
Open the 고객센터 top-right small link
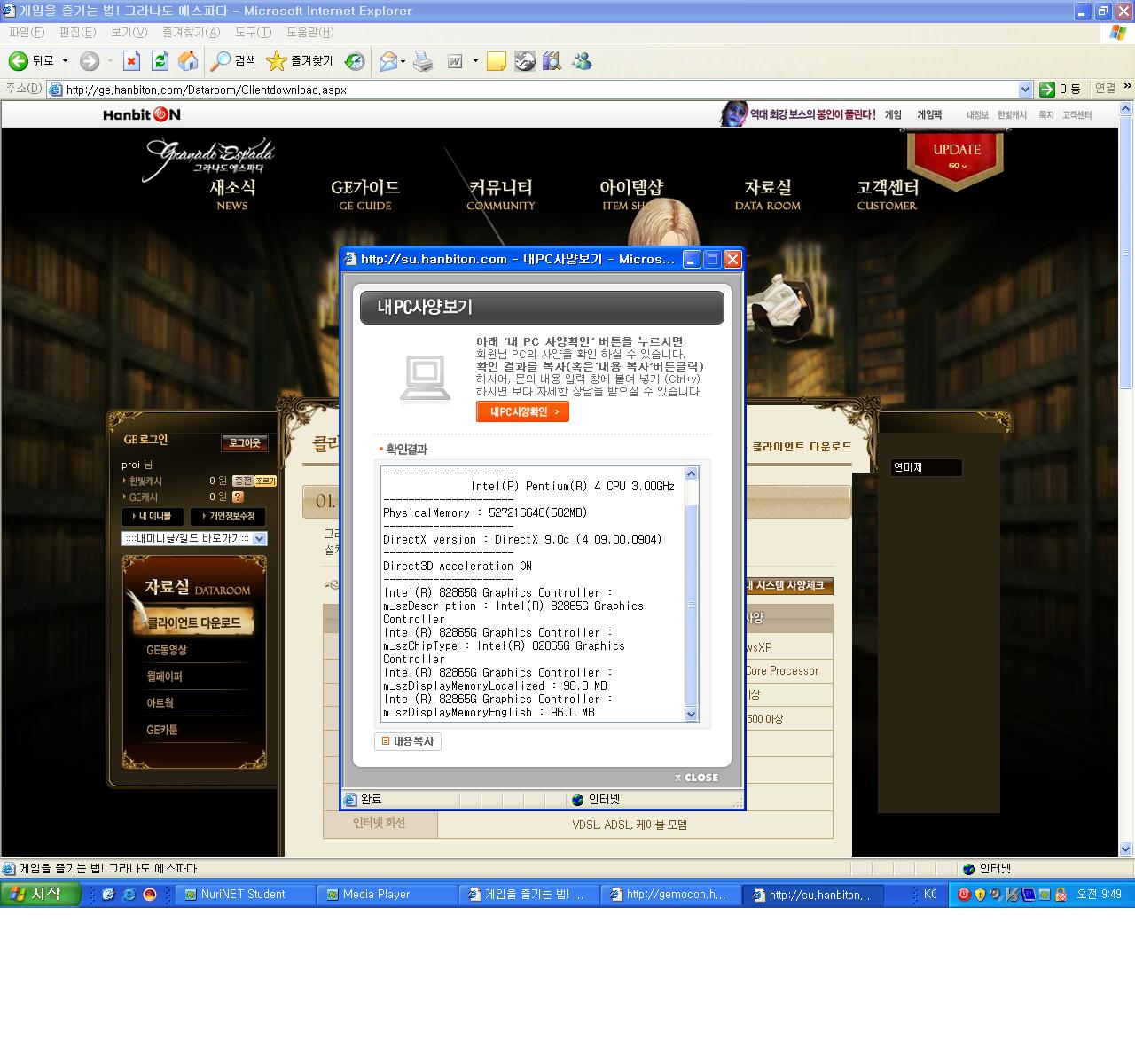1076,115
